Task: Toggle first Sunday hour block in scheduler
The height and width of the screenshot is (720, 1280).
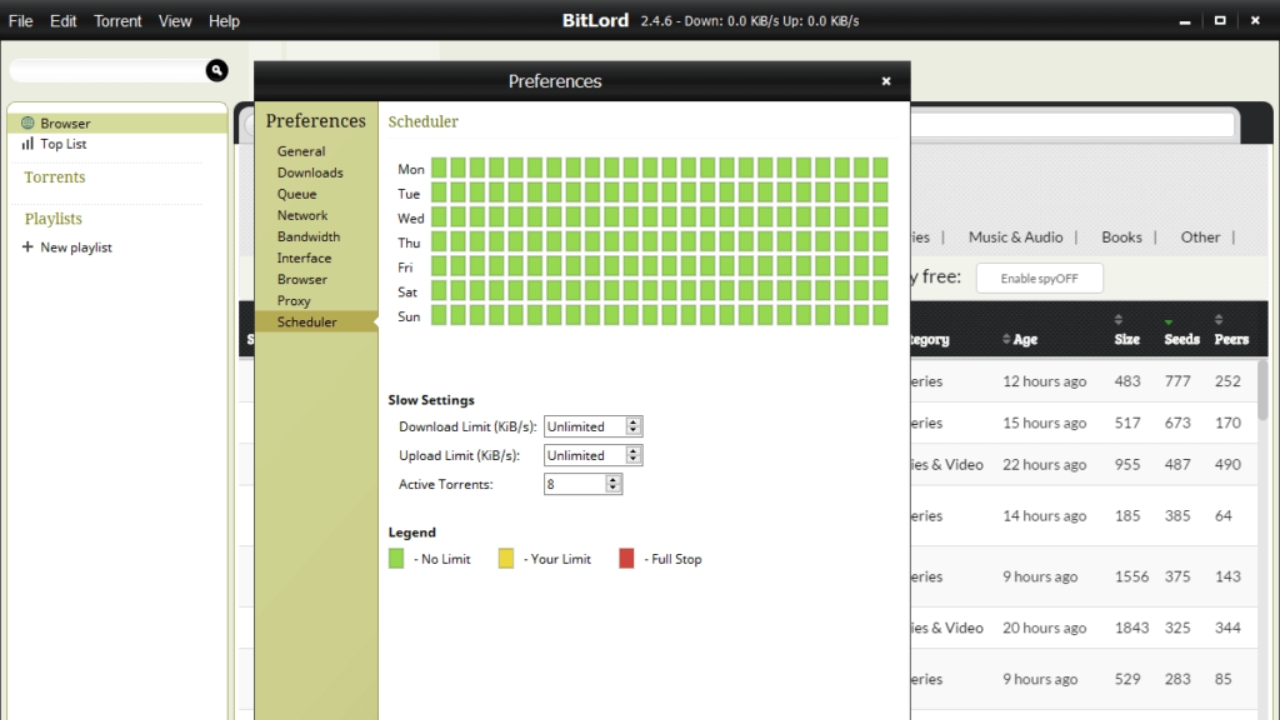Action: click(439, 315)
